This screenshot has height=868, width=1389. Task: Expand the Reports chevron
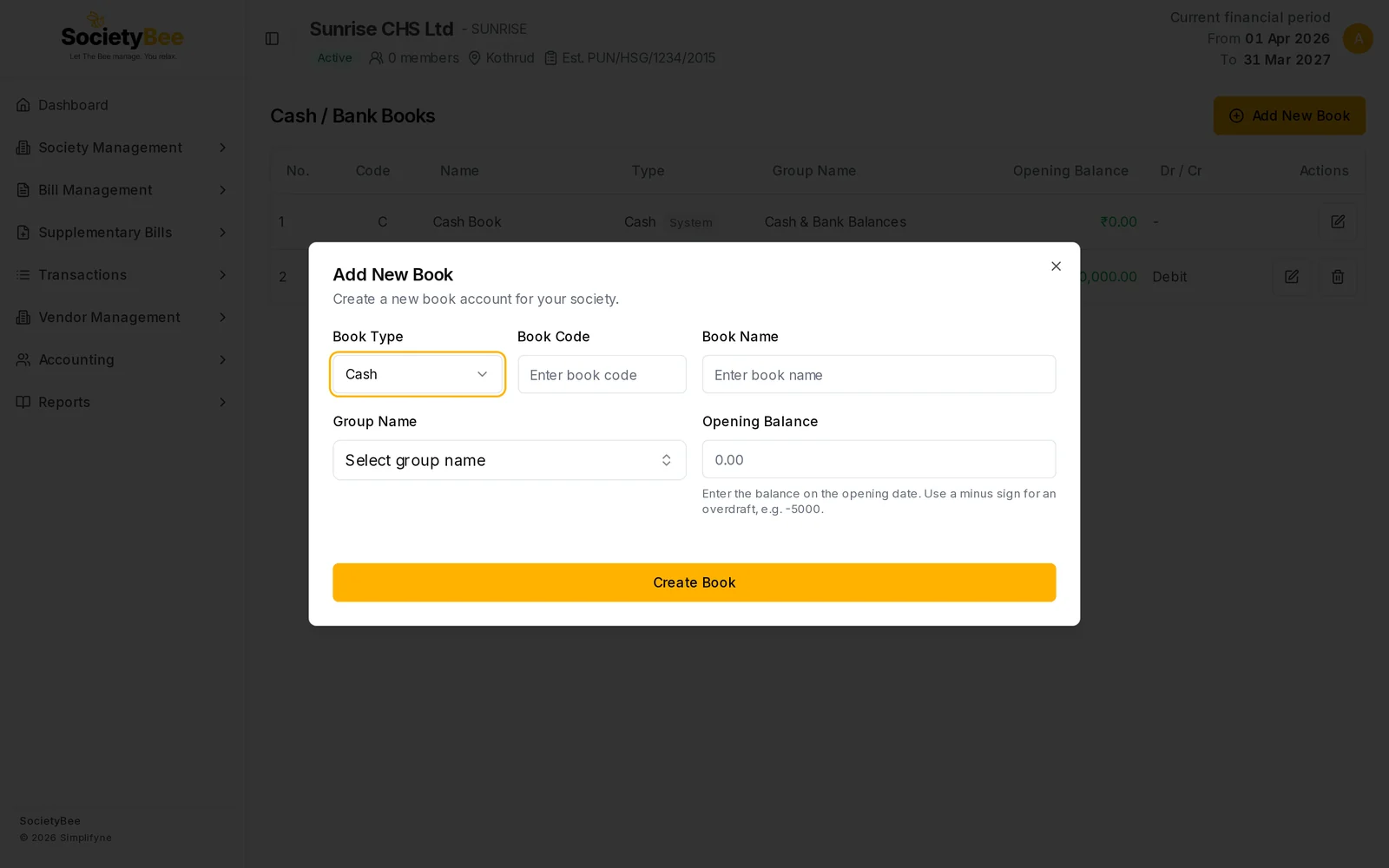click(222, 403)
